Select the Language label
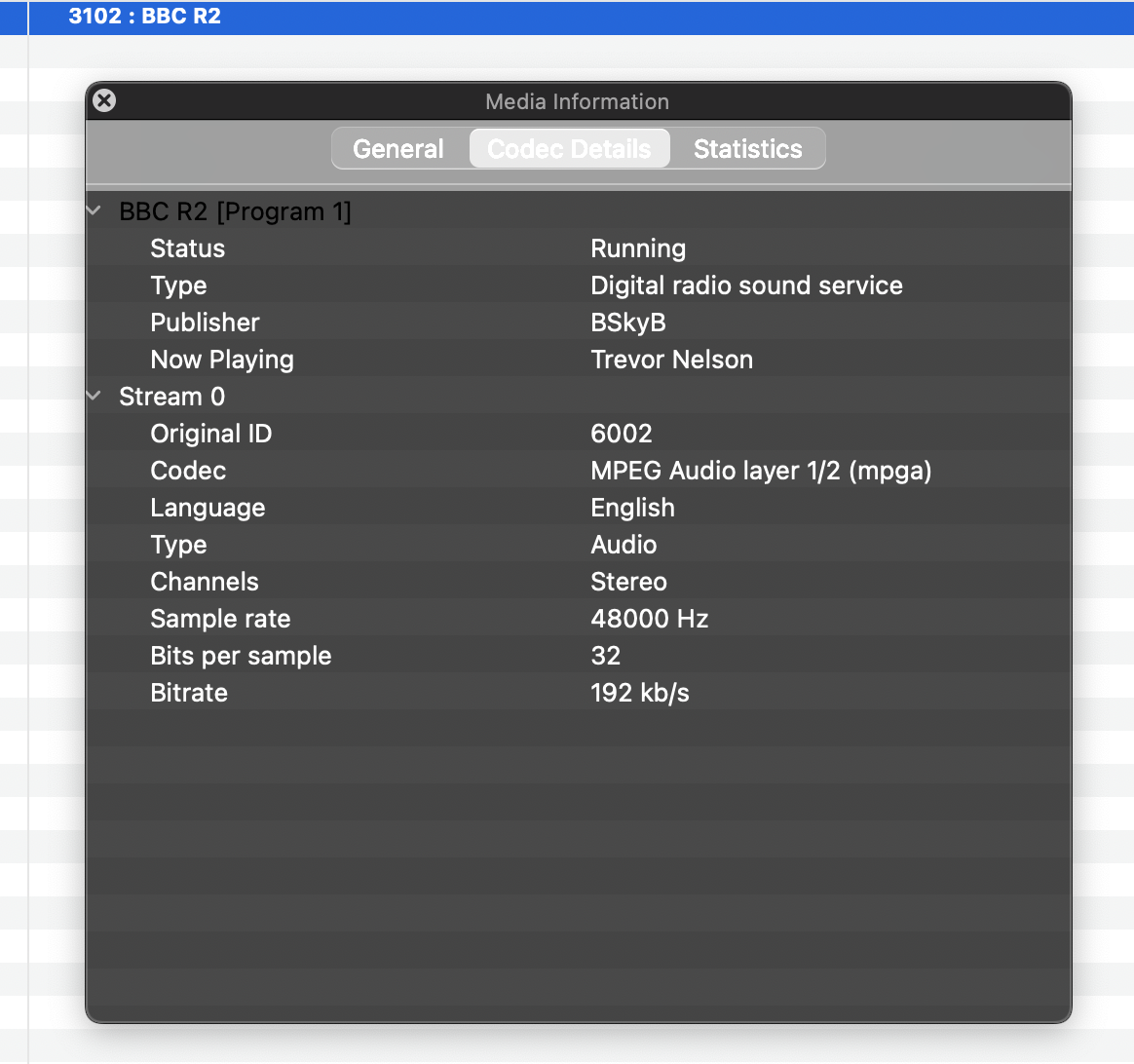This screenshot has width=1134, height=1064. coord(208,508)
